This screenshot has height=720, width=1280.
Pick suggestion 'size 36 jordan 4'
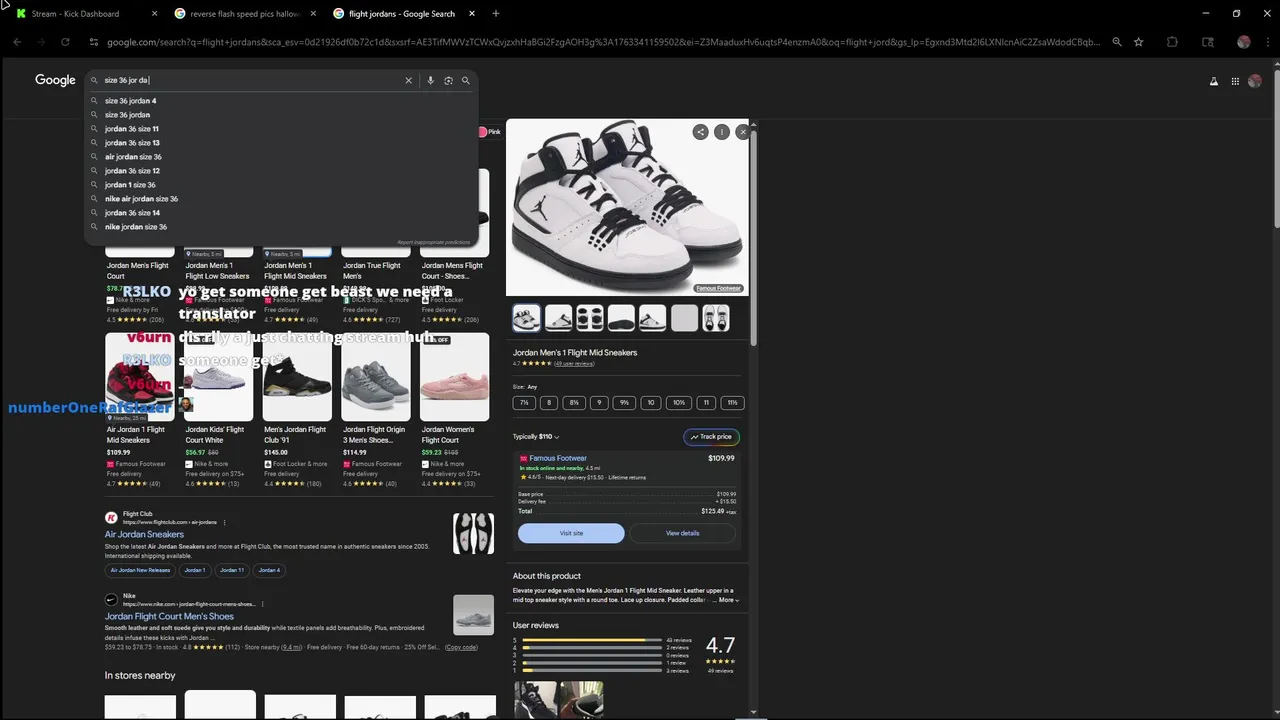click(282, 101)
